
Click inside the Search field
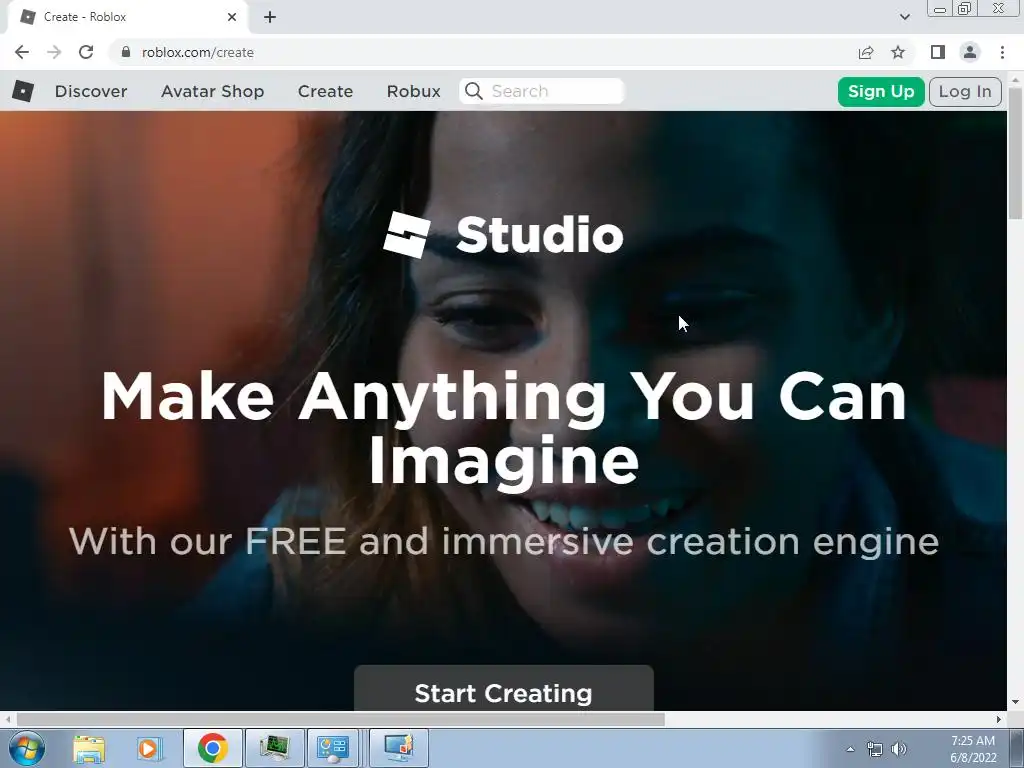tap(542, 91)
